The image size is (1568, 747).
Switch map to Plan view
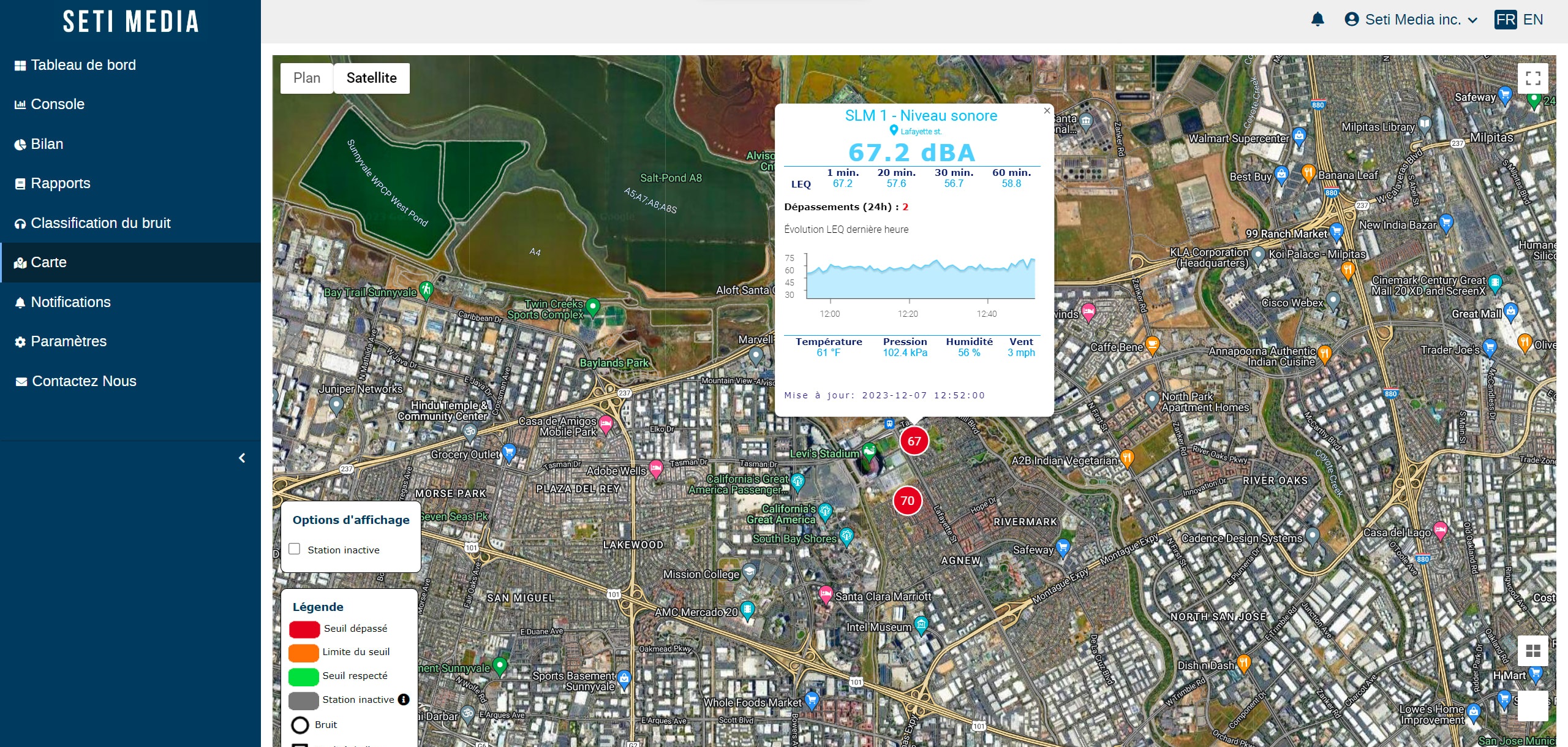pos(307,78)
